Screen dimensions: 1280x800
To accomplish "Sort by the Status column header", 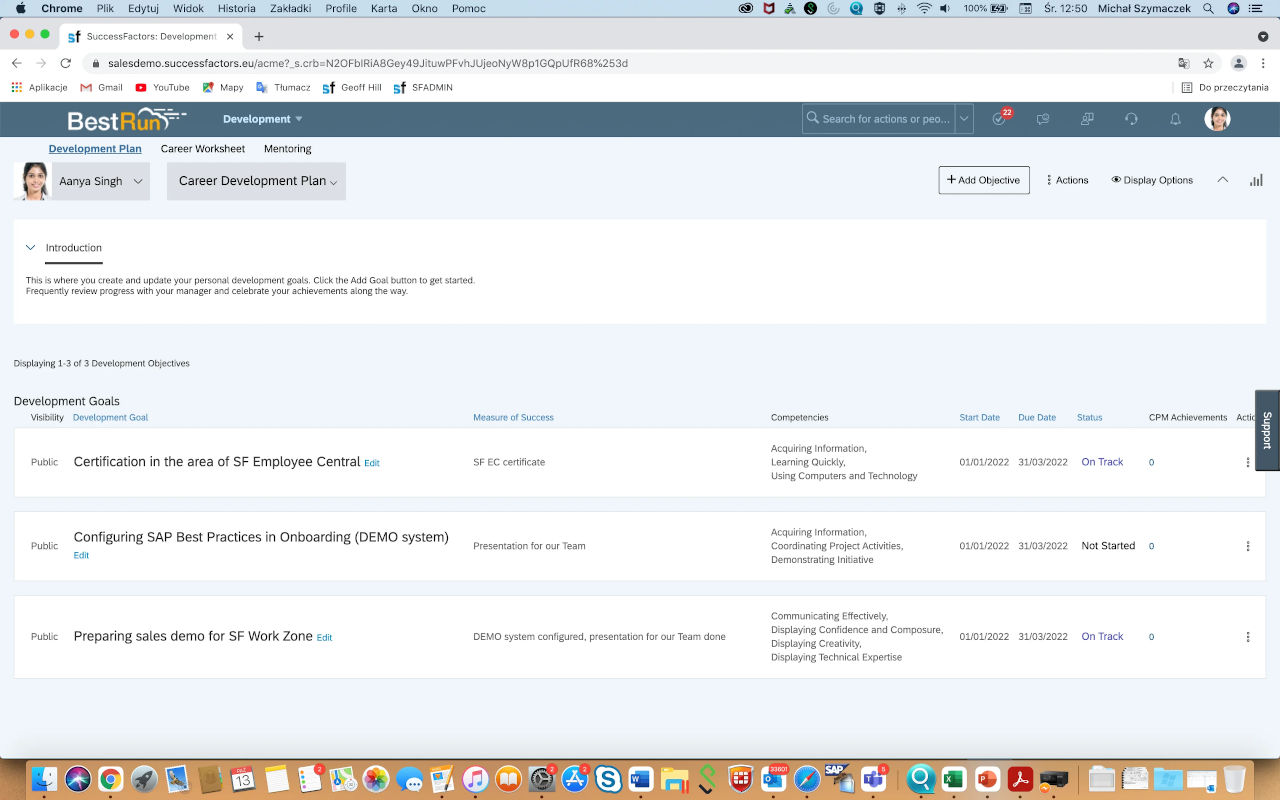I will coord(1089,417).
